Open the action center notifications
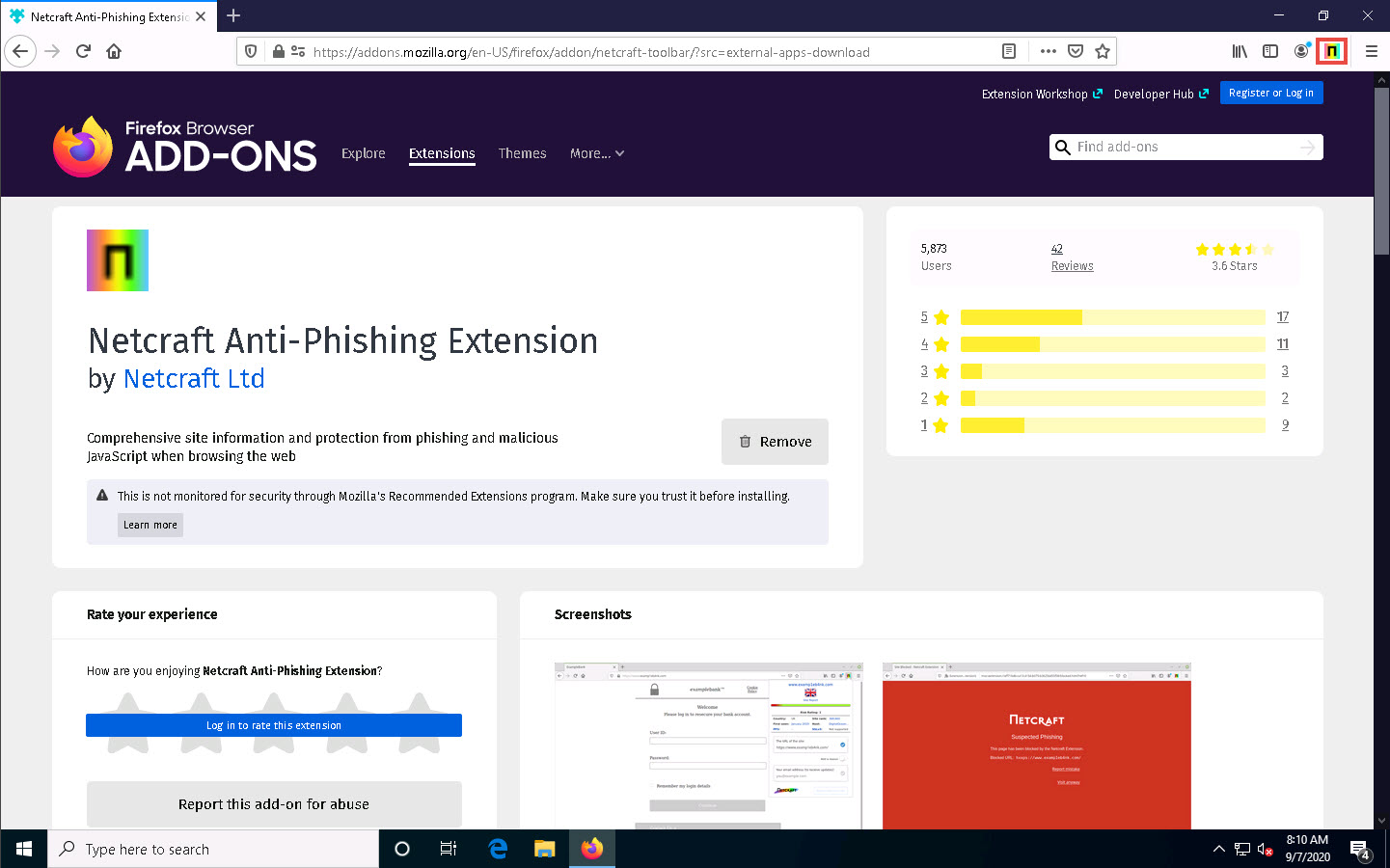Screen dimensions: 1390x868 pos(1361,850)
